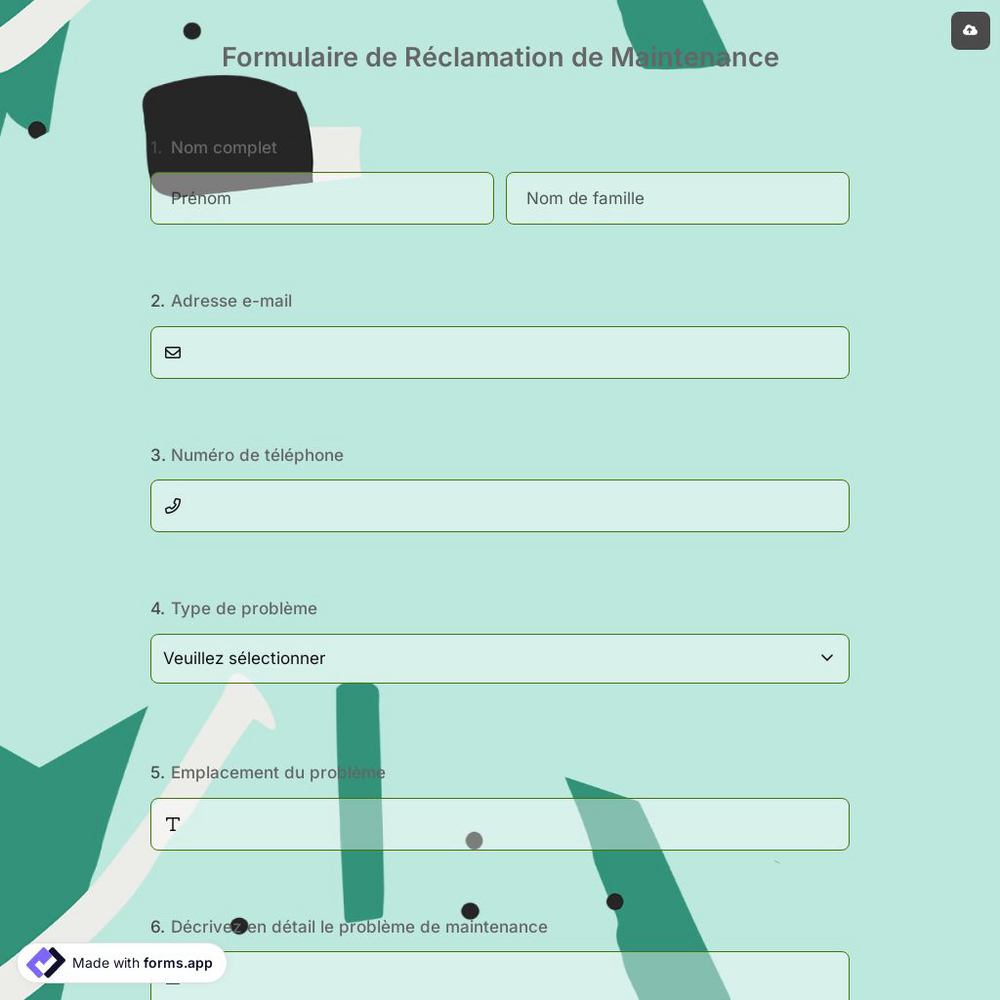Click the chevron on the Type de problème selector
This screenshot has width=1000, height=1000.
[x=827, y=658]
